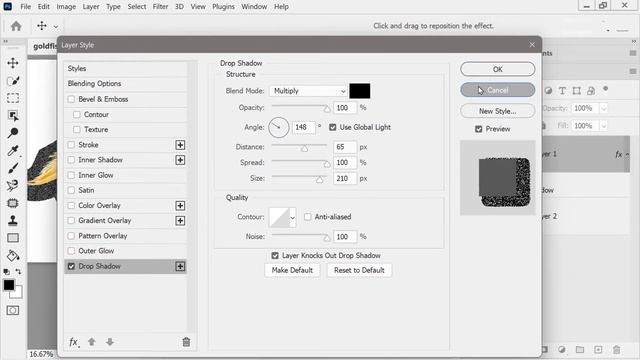Open the layer Fill dropdown arrow

click(x=604, y=126)
